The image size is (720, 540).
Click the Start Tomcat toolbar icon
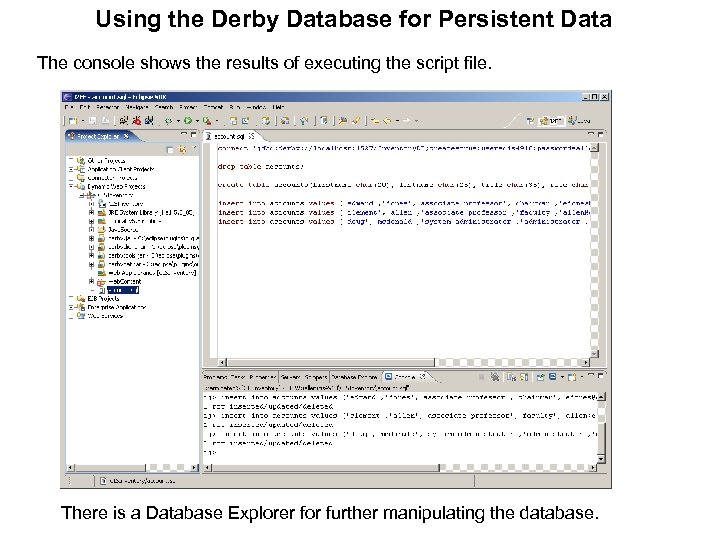(x=124, y=121)
